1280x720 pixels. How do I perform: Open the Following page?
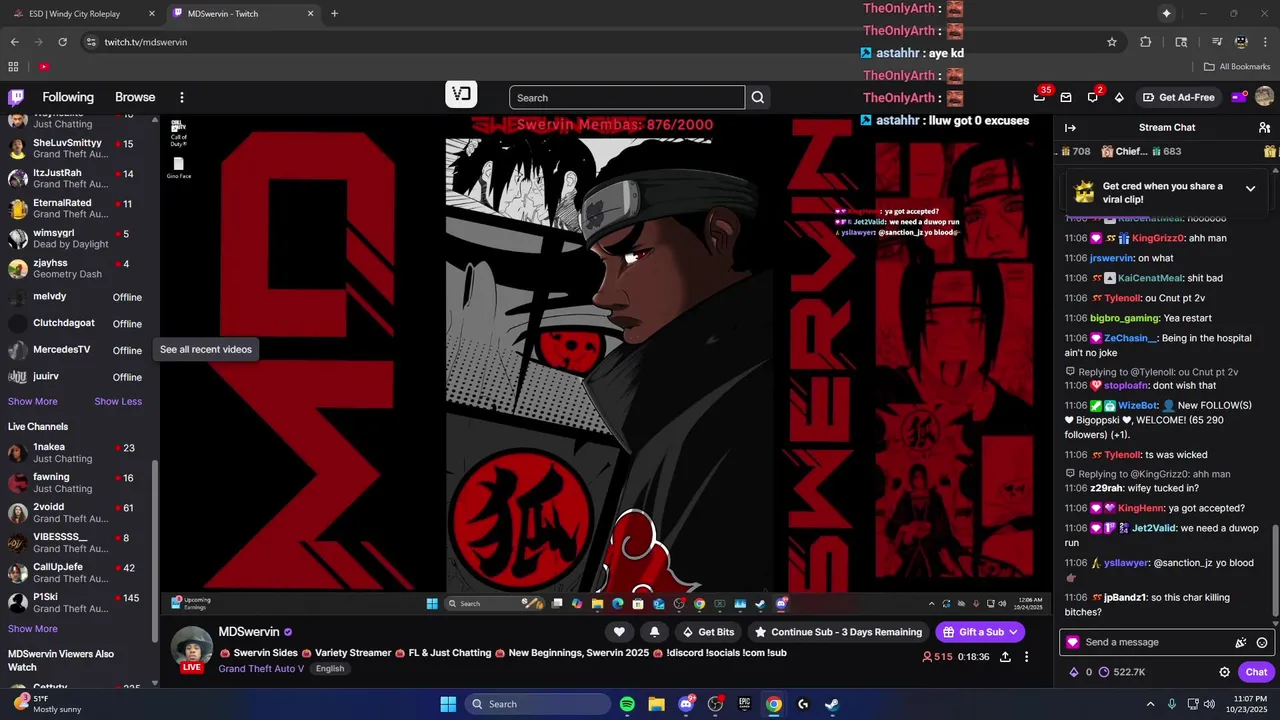pyautogui.click(x=68, y=97)
